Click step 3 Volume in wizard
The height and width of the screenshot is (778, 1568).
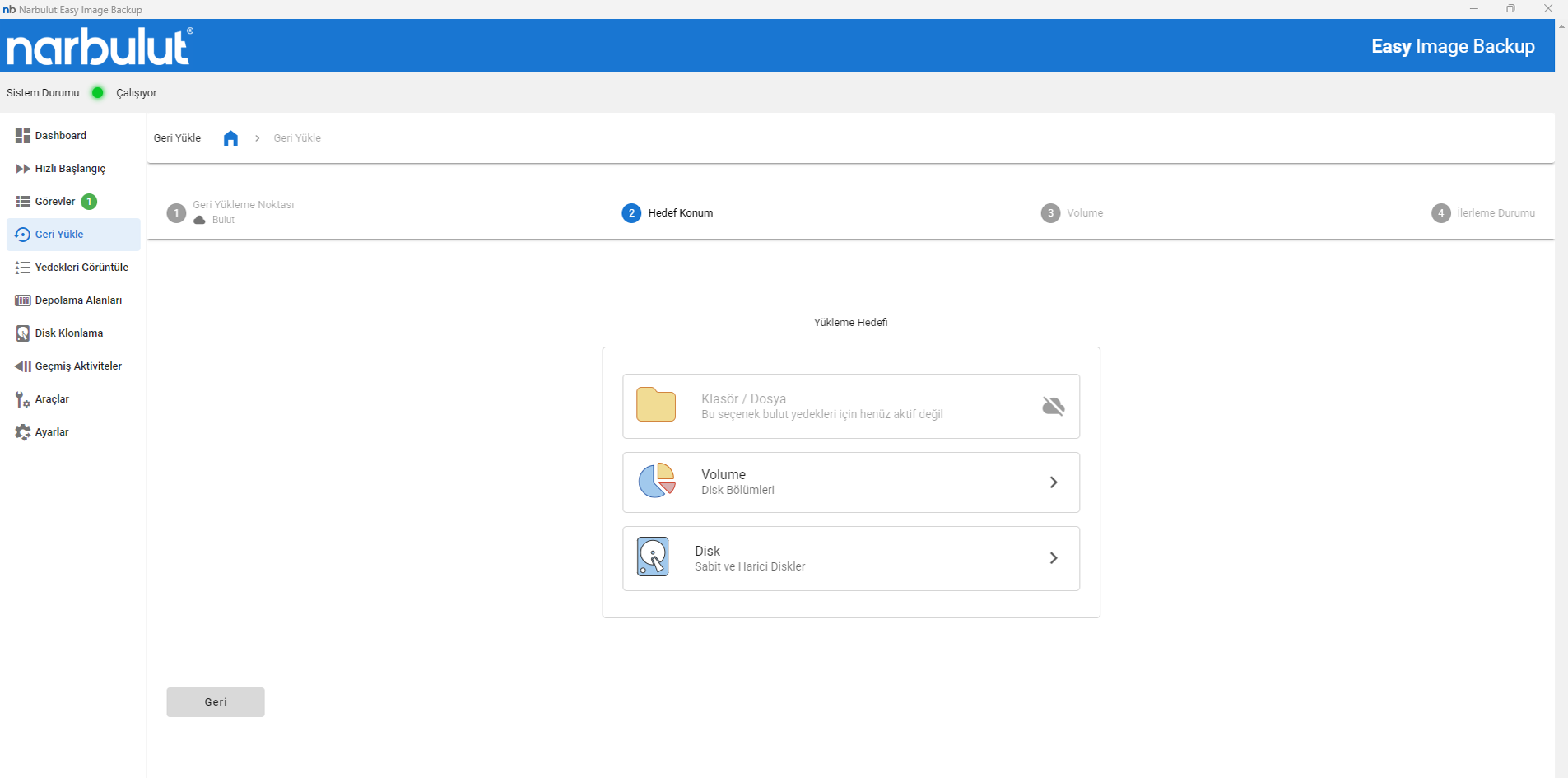click(1084, 213)
